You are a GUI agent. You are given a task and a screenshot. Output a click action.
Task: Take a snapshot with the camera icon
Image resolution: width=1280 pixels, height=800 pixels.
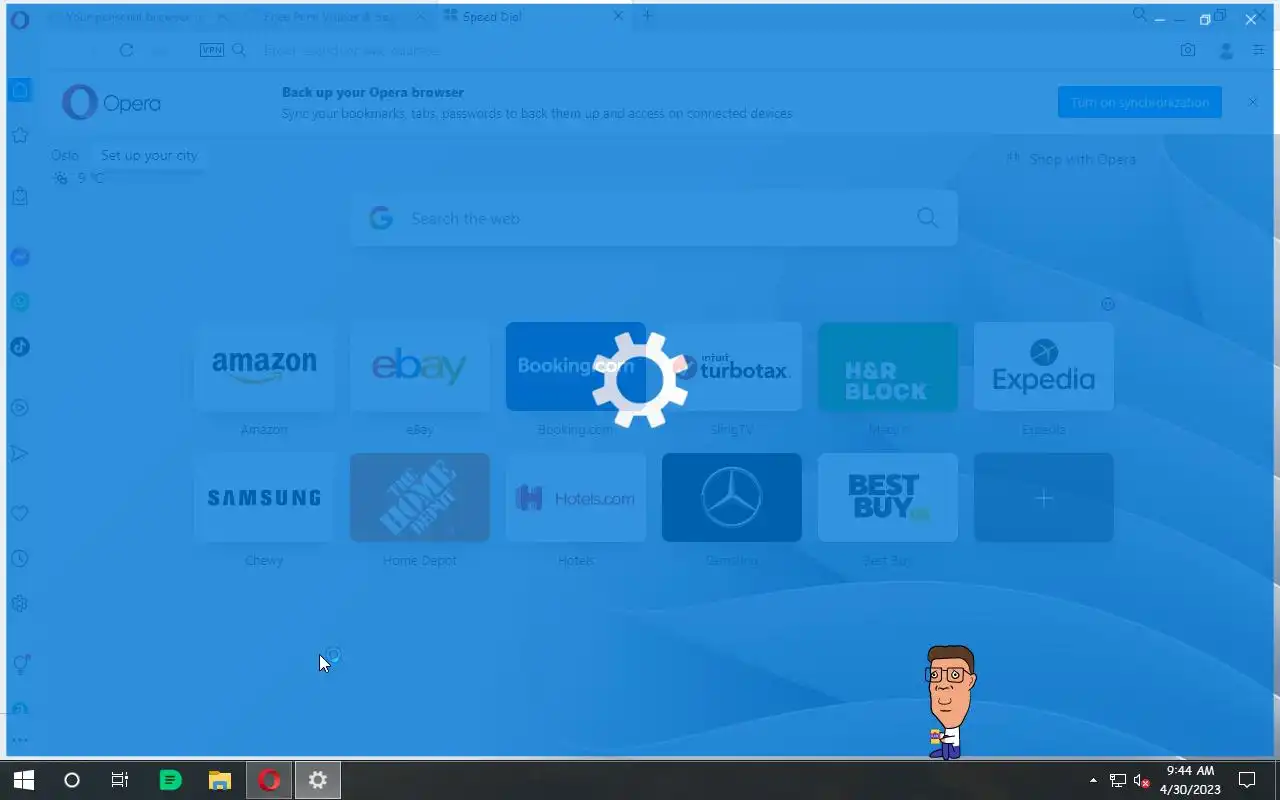coord(1188,50)
